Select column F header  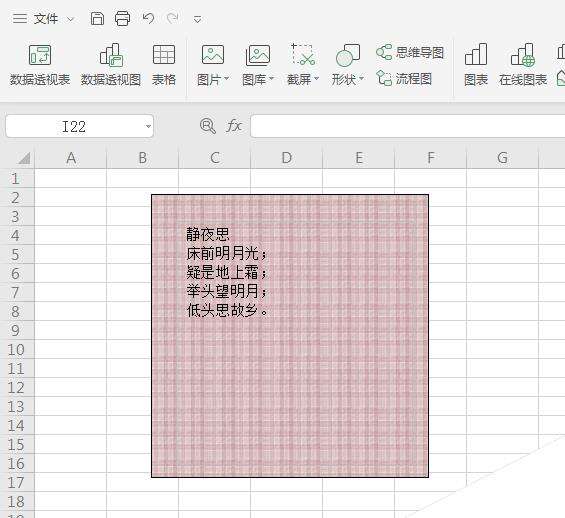point(431,158)
